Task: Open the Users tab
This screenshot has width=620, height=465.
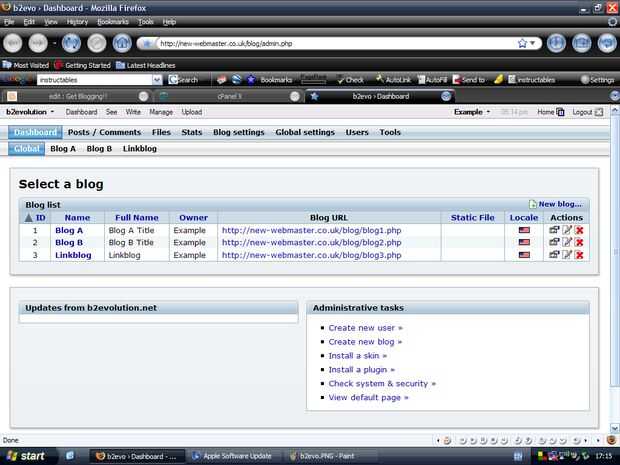Action: (x=357, y=132)
